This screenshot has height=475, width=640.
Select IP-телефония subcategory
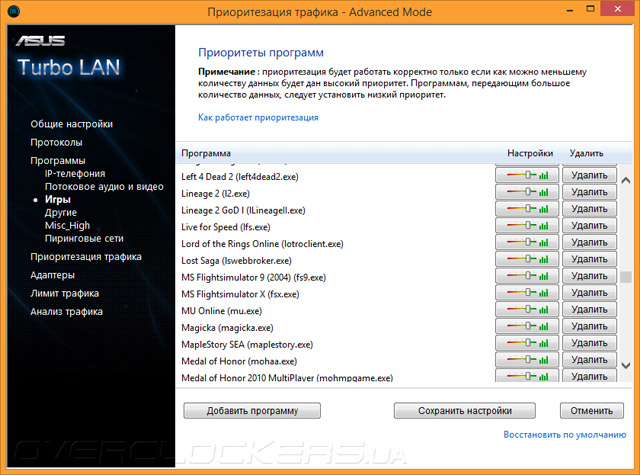(x=75, y=174)
